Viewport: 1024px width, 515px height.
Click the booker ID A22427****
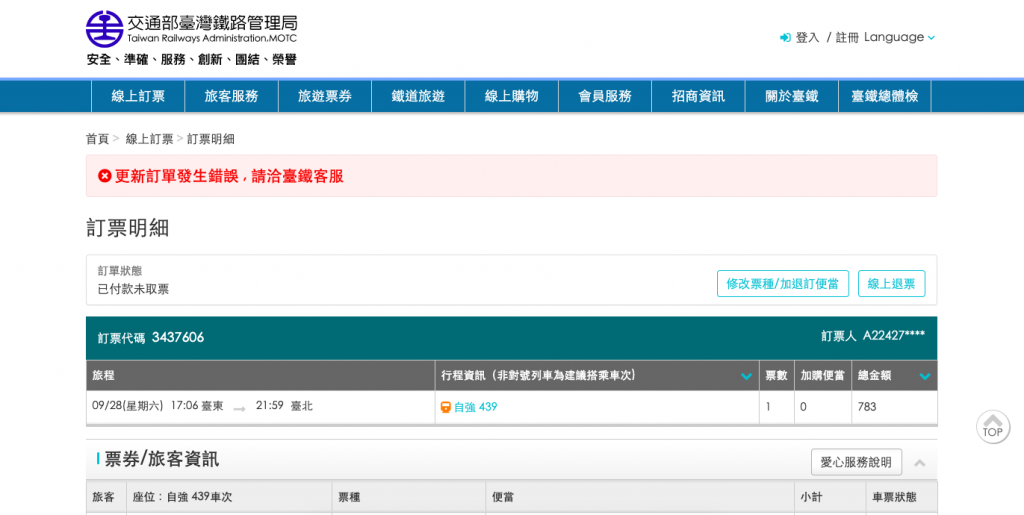click(x=893, y=336)
